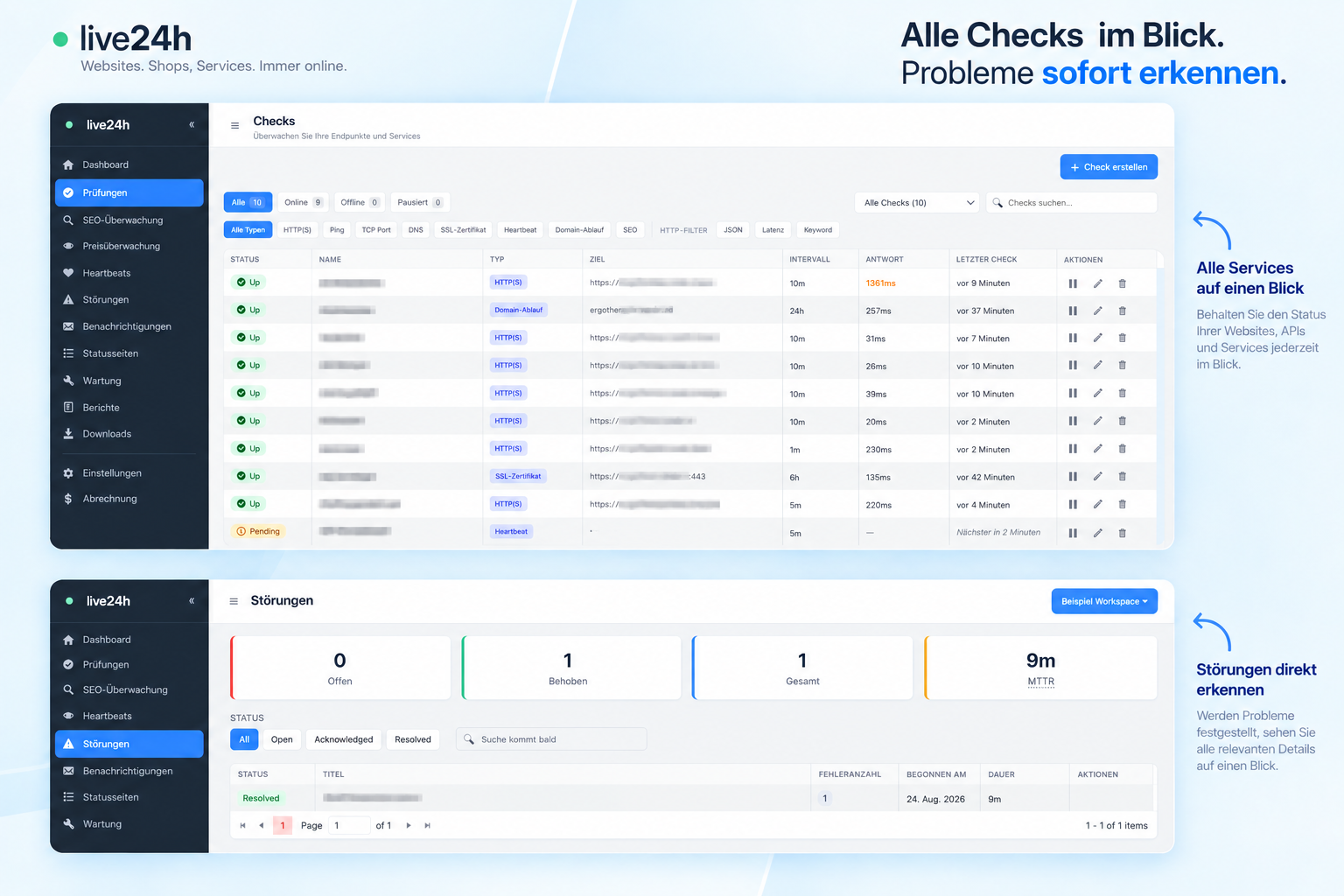This screenshot has width=1344, height=896.
Task: Edit the check last run vor 9 Minuten
Action: (1097, 283)
